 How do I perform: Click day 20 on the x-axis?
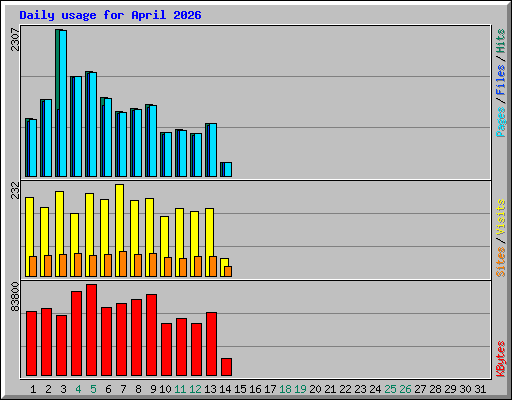[315, 389]
